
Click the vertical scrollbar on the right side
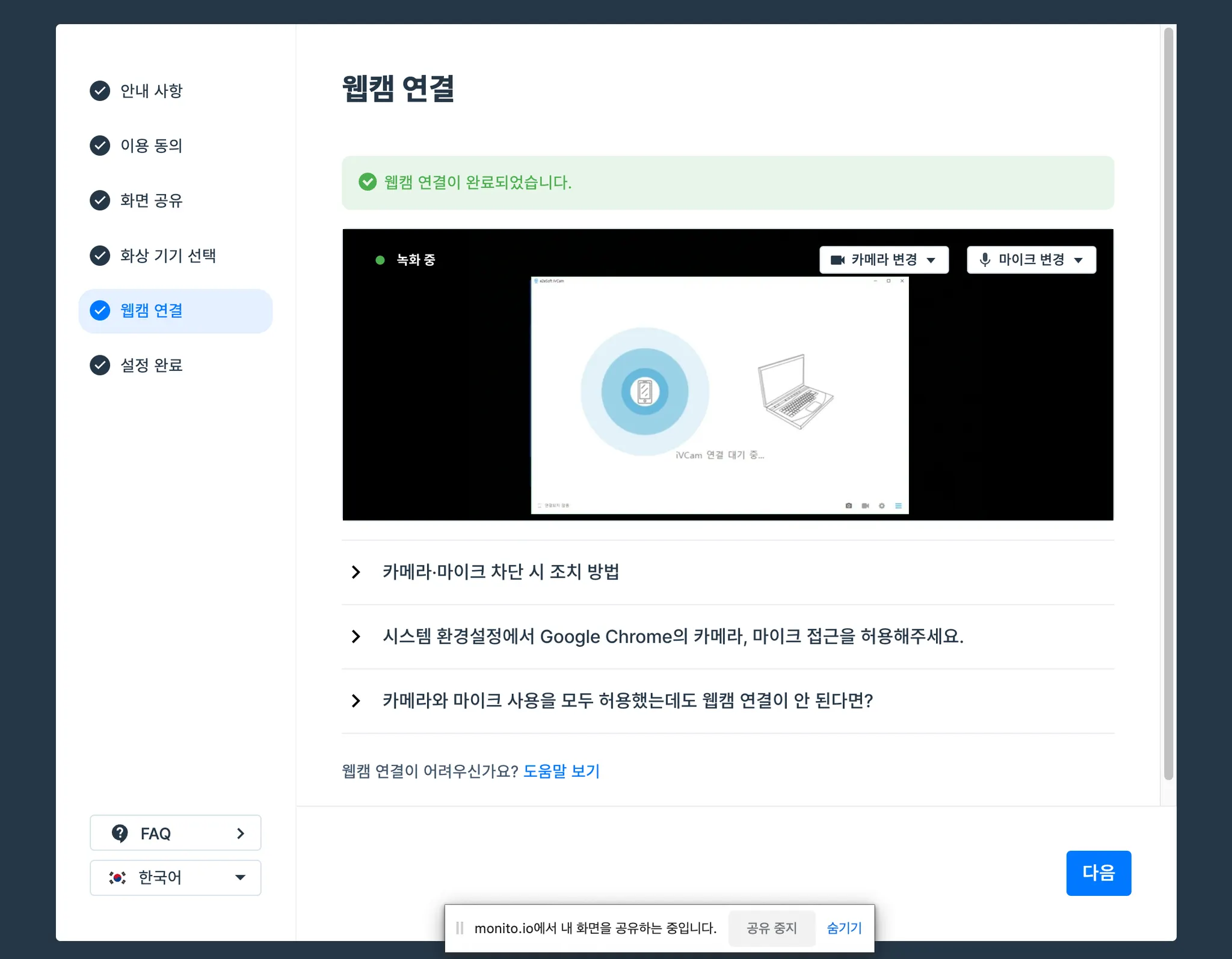1168,403
